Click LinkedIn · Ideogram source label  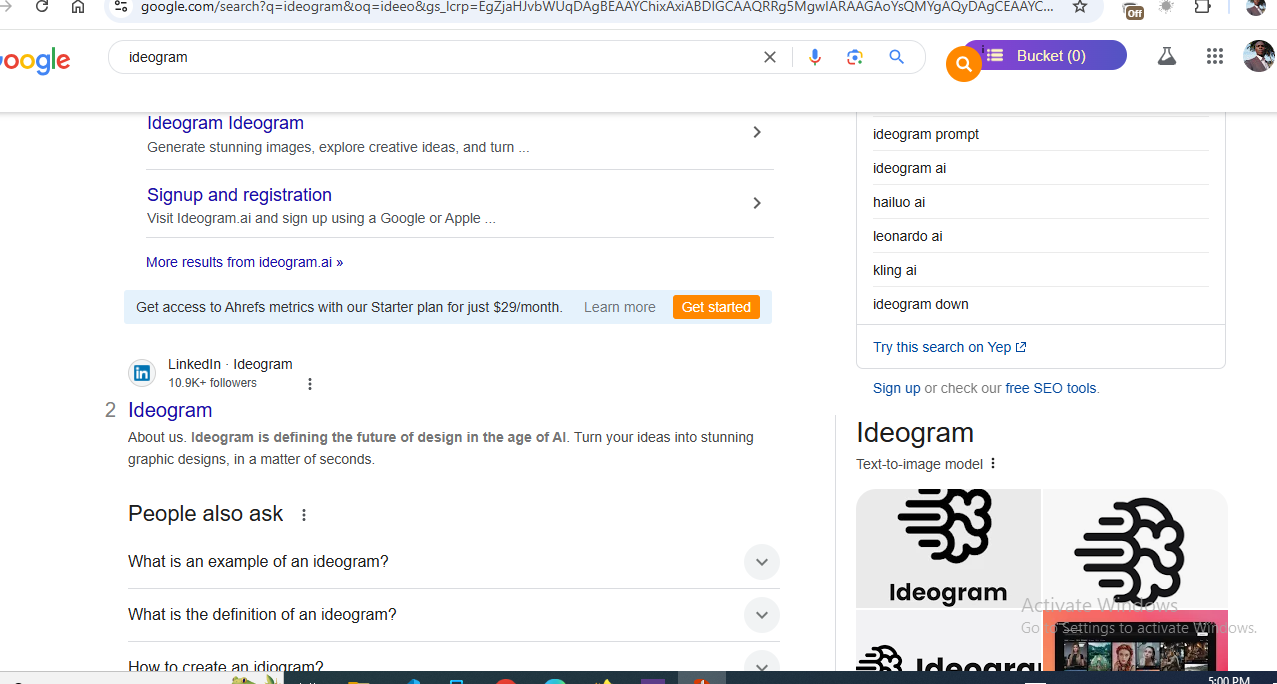coord(230,364)
